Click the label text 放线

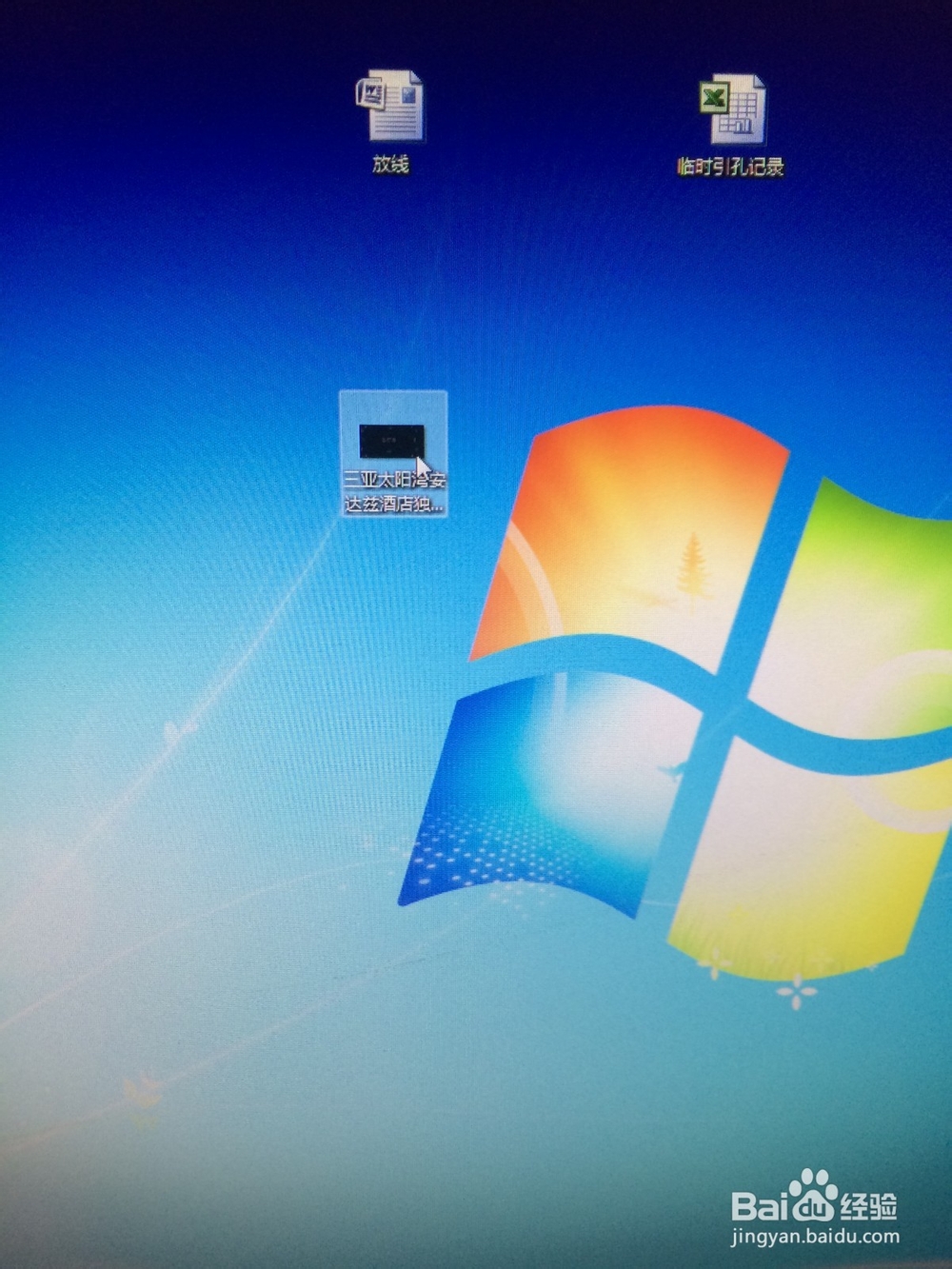390,165
